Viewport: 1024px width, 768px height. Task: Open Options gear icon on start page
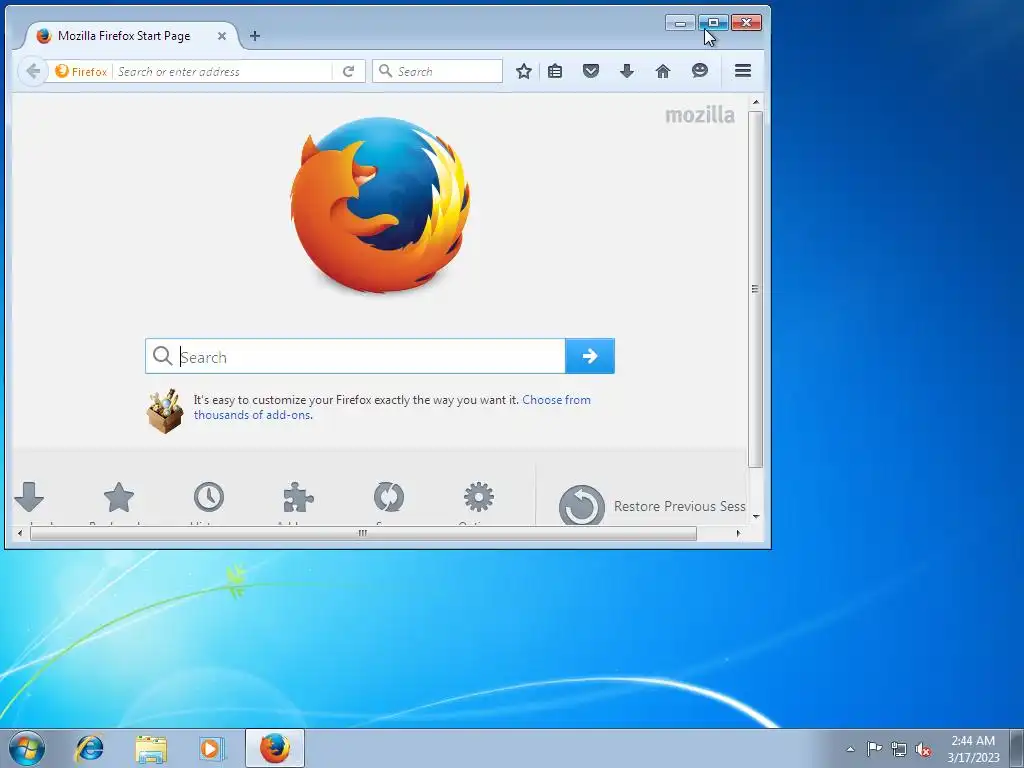click(479, 498)
